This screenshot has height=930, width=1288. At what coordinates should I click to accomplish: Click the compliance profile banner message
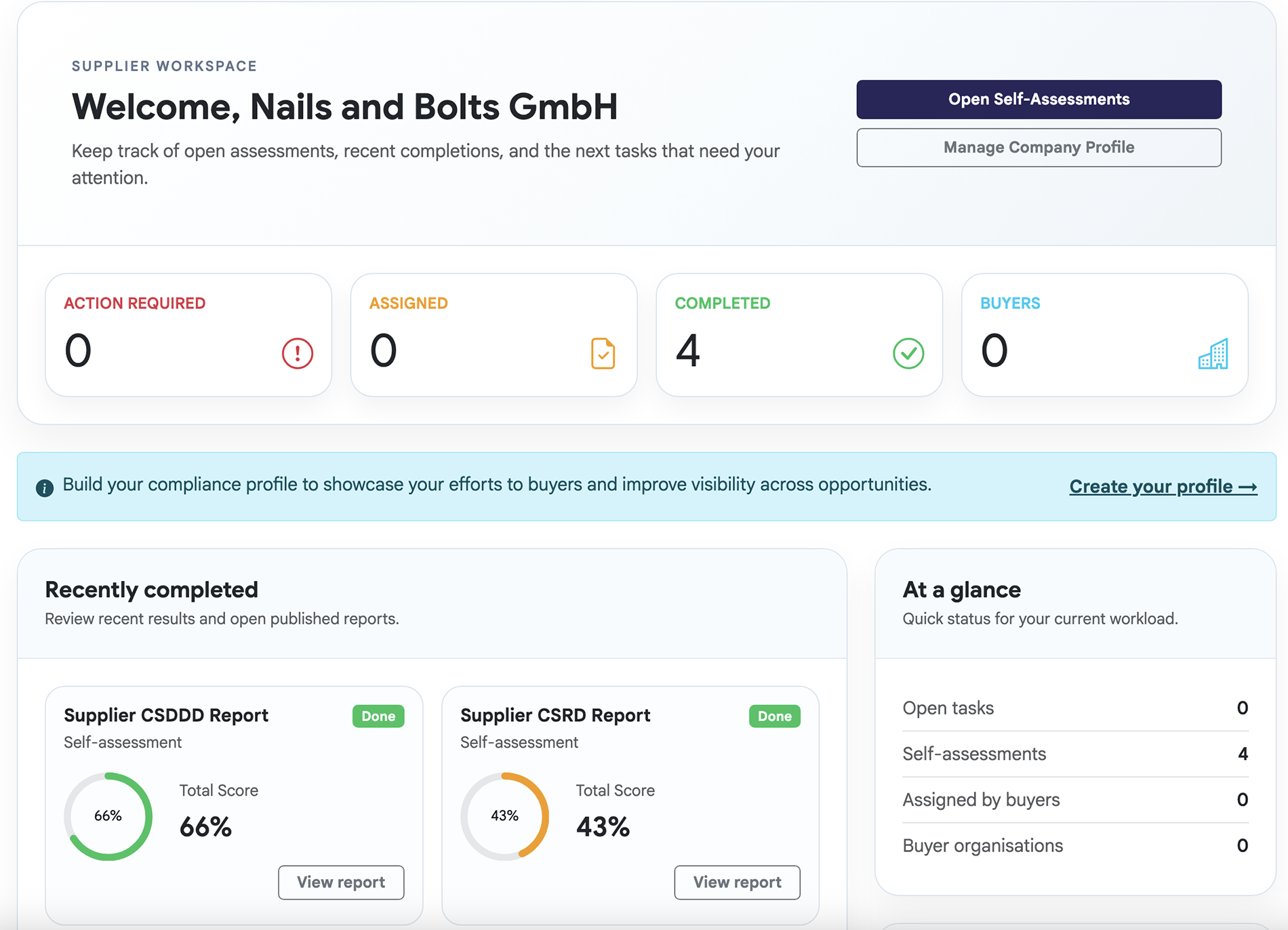coord(497,484)
